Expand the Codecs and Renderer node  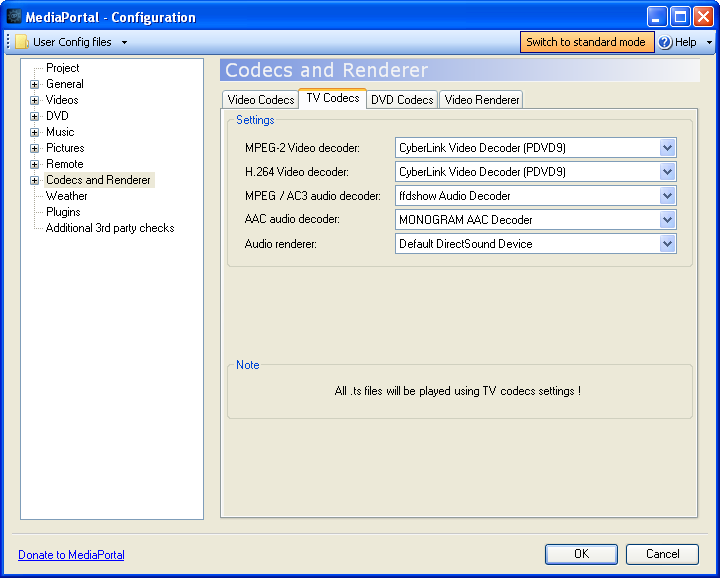tap(34, 180)
